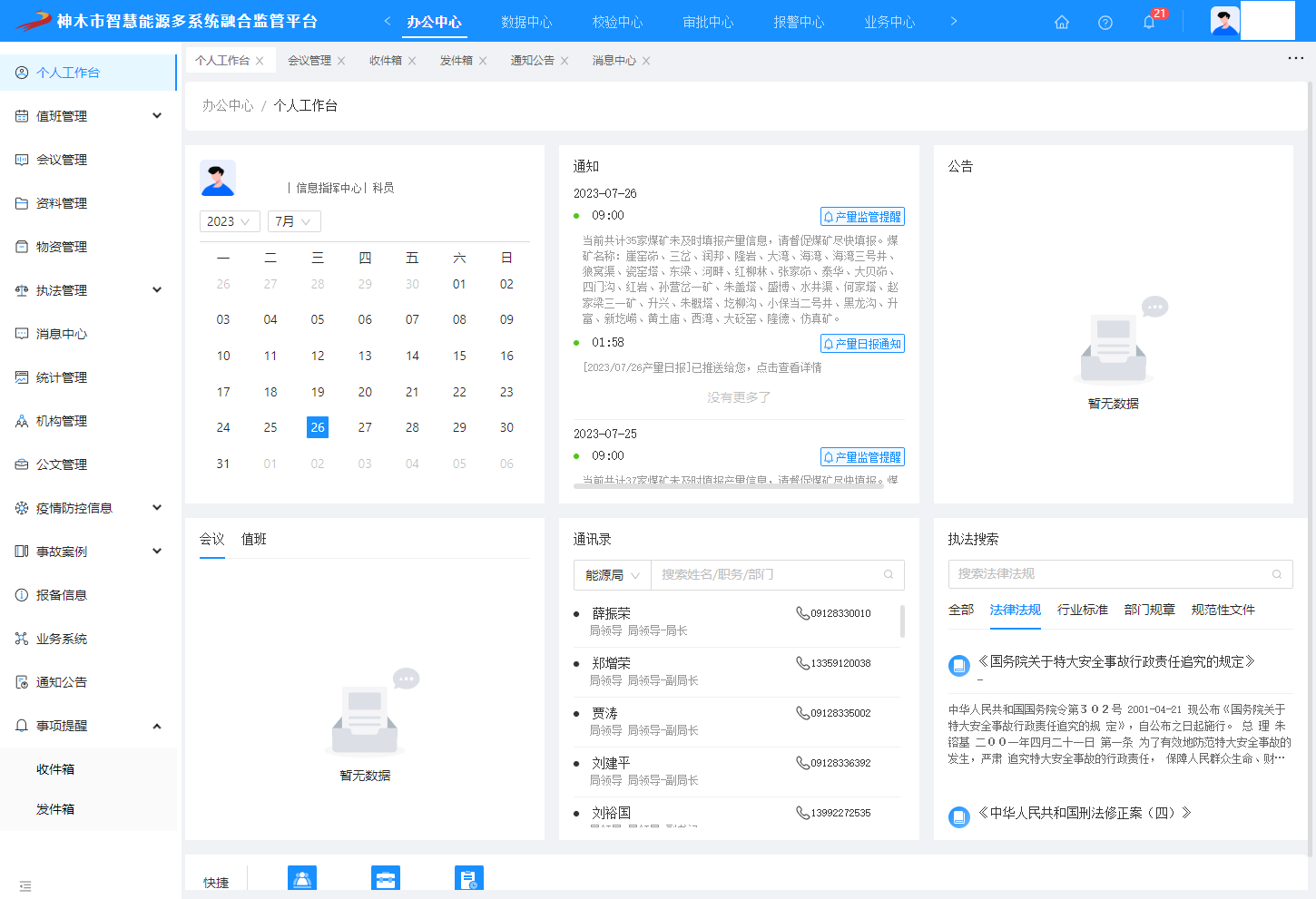Click the search icon in 通讯录 box
This screenshot has height=899, width=1316.
(x=889, y=574)
